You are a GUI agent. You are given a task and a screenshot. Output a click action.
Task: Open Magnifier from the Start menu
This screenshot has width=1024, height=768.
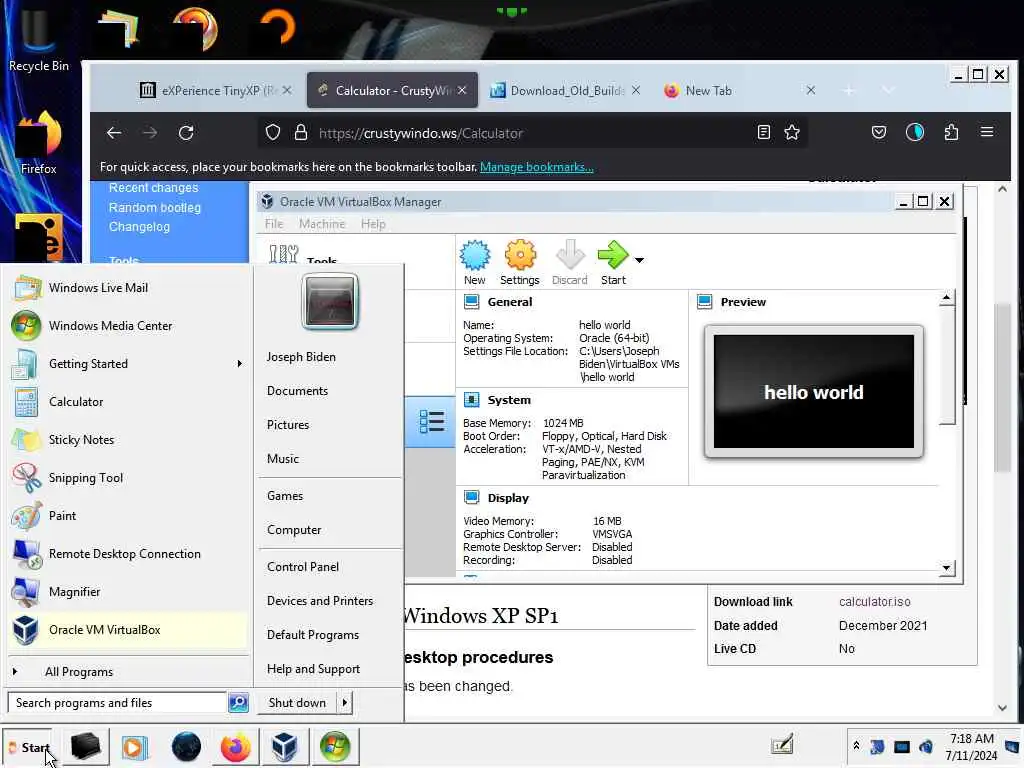(x=128, y=592)
